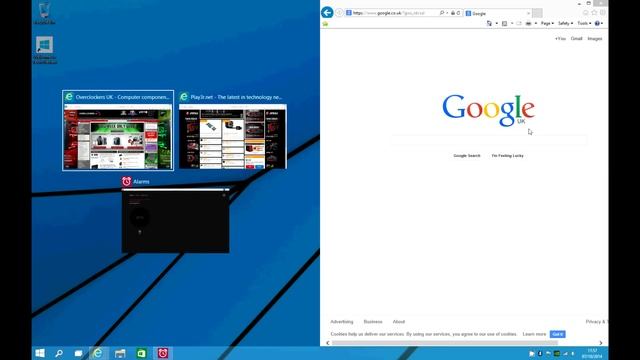This screenshot has width=640, height=360.
Task: Open the address bar search dropdown arrow
Action: [447, 13]
